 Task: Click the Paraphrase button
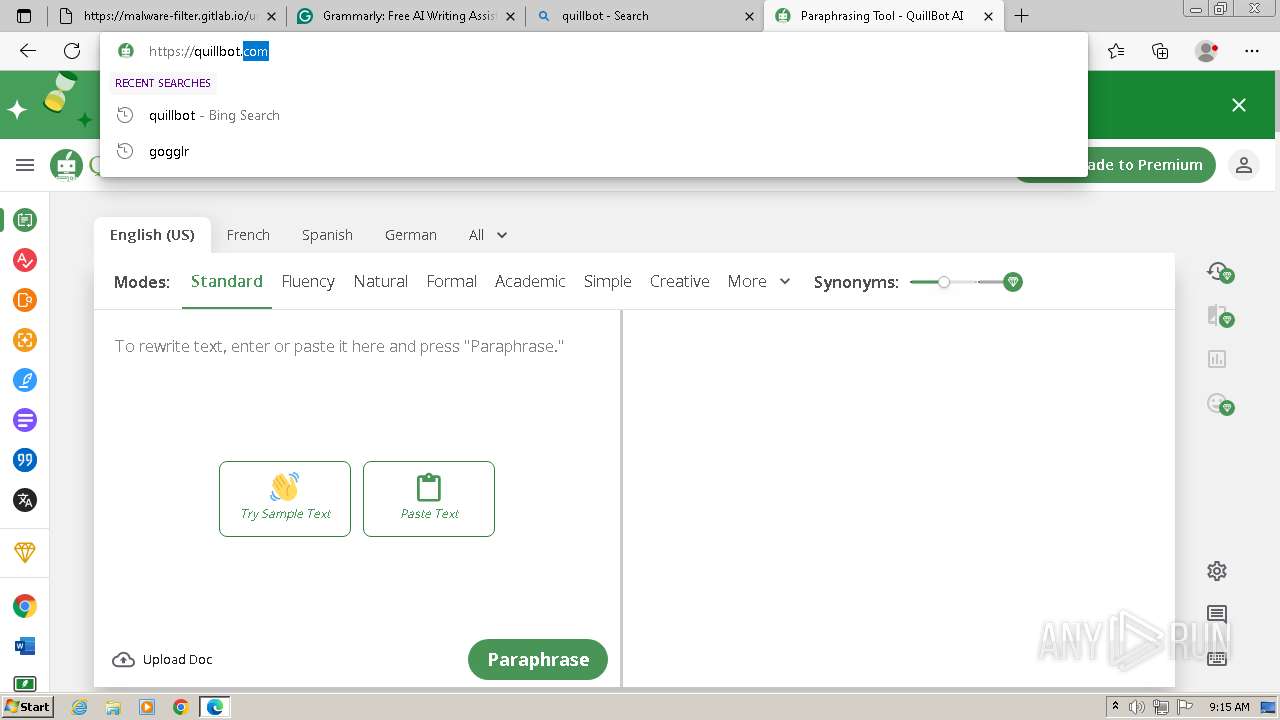point(538,659)
